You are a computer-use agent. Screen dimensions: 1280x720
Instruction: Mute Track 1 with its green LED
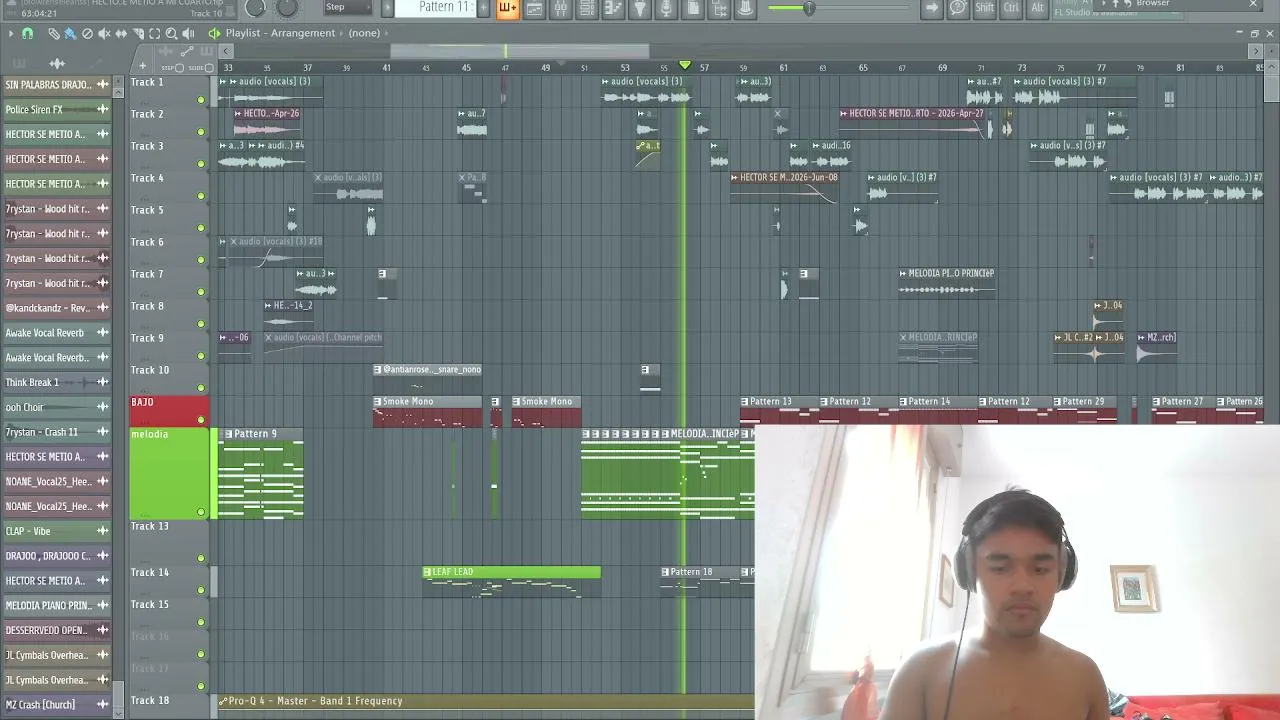click(x=201, y=100)
